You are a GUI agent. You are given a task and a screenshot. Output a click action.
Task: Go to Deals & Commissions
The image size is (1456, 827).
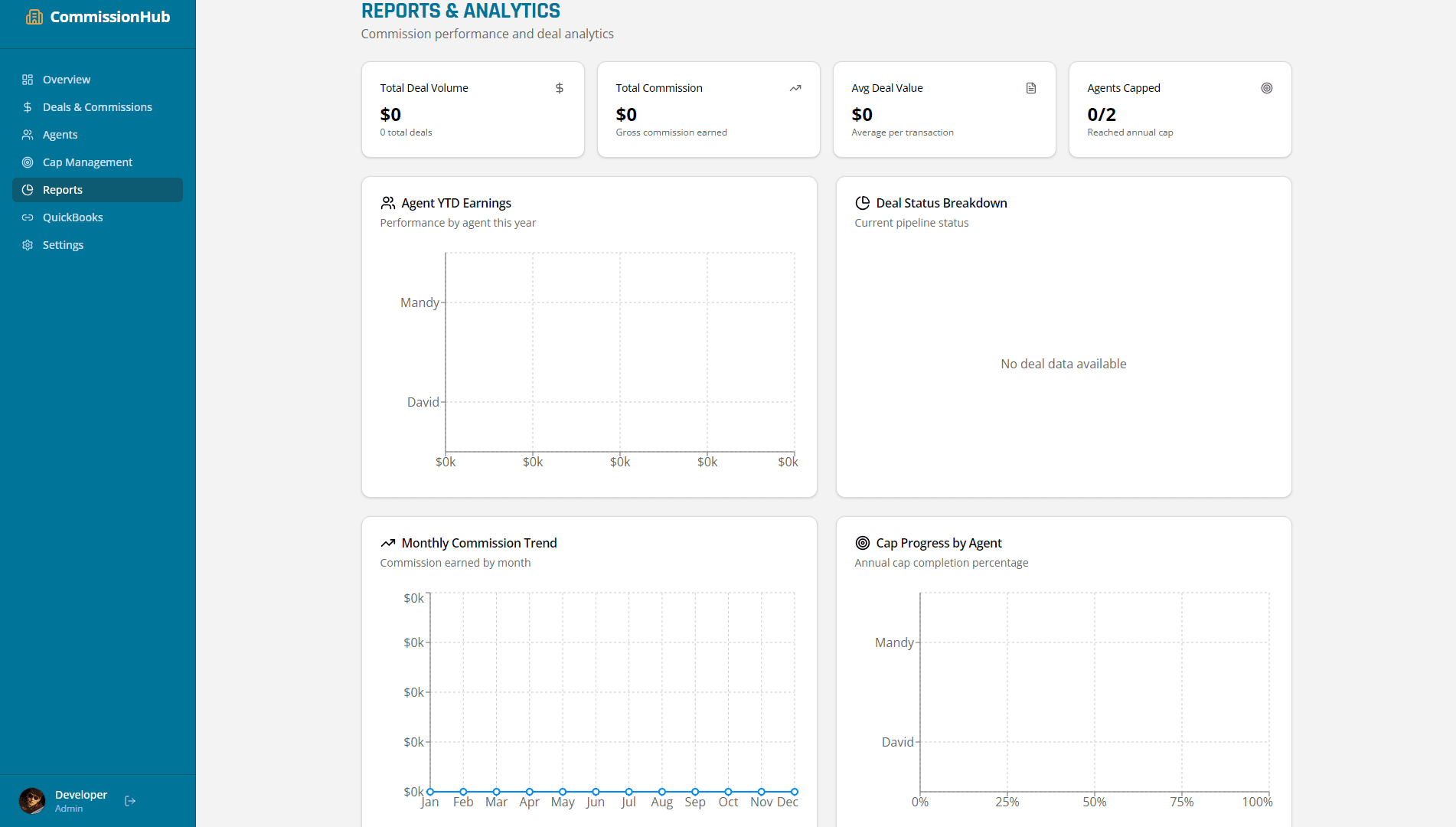coord(97,107)
